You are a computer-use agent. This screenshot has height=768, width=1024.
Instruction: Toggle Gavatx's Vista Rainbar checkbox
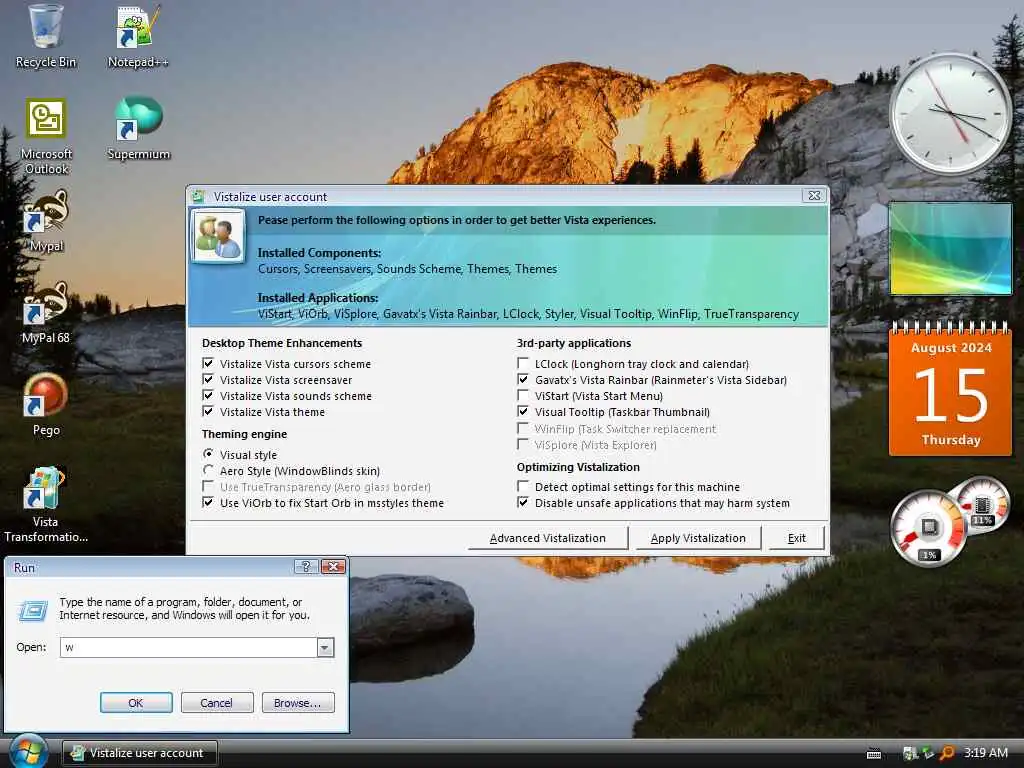click(522, 379)
